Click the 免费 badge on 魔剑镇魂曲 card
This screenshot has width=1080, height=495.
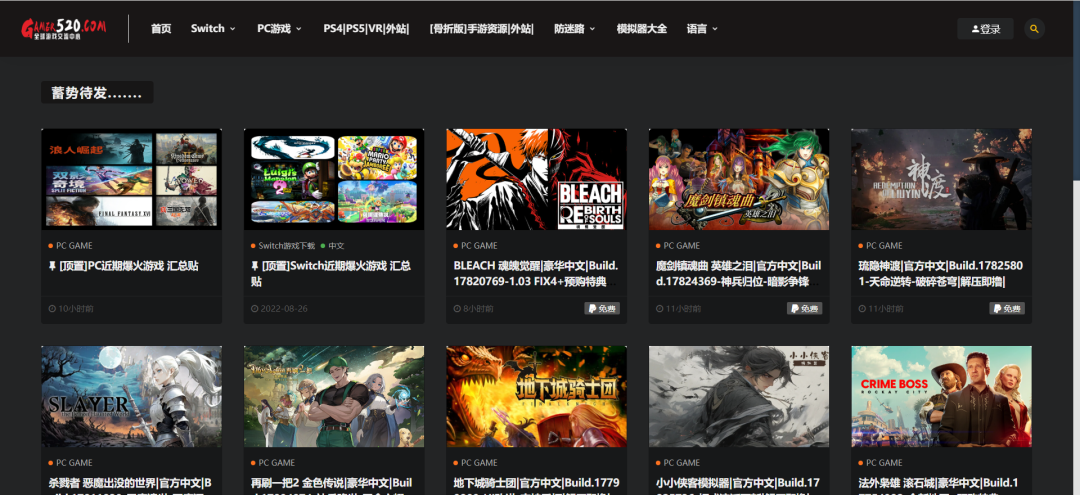pos(804,308)
